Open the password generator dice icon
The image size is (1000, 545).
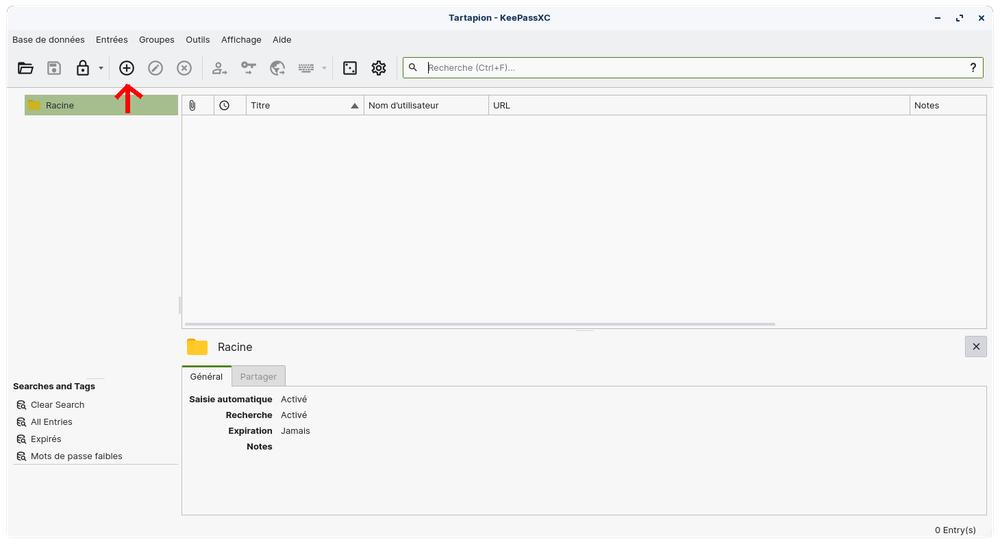[350, 68]
